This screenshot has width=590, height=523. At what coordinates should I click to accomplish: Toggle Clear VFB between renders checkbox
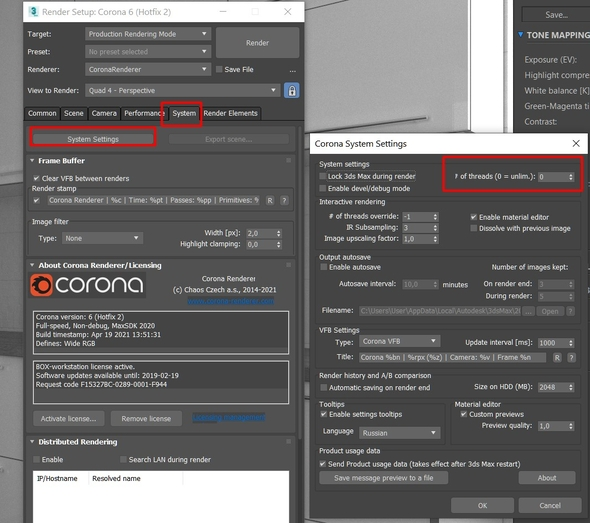[36, 178]
